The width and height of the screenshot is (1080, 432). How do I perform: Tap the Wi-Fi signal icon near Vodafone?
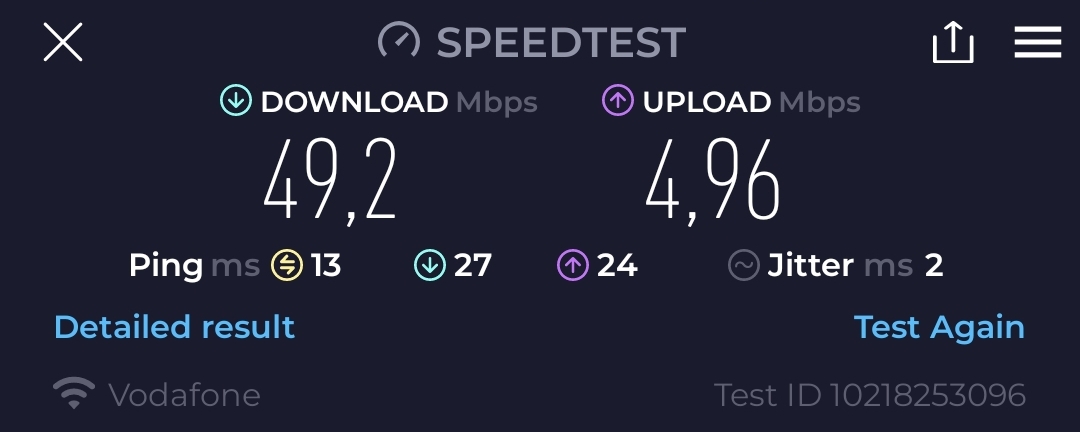74,393
